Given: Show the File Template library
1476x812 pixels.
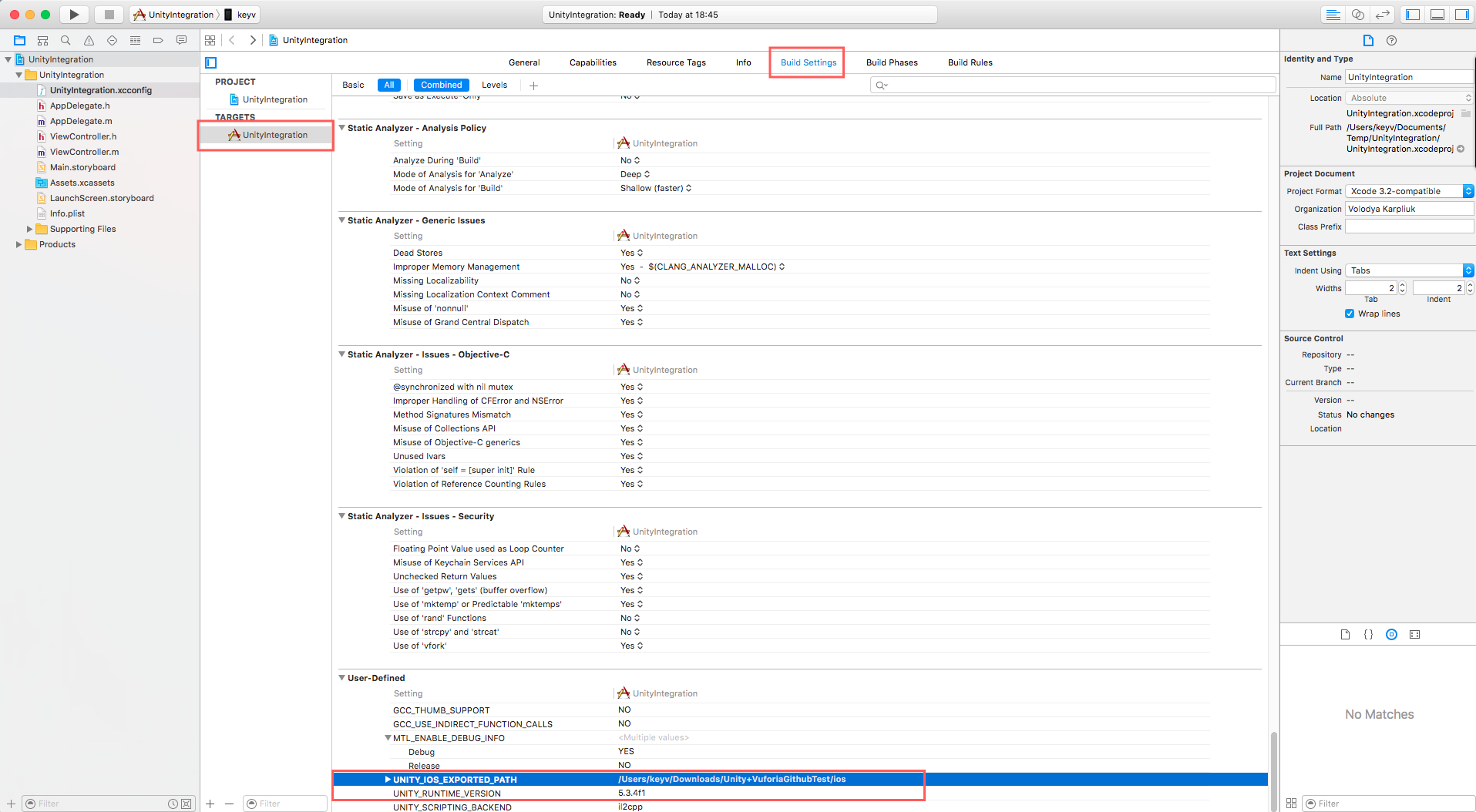Looking at the screenshot, I should coord(1345,635).
